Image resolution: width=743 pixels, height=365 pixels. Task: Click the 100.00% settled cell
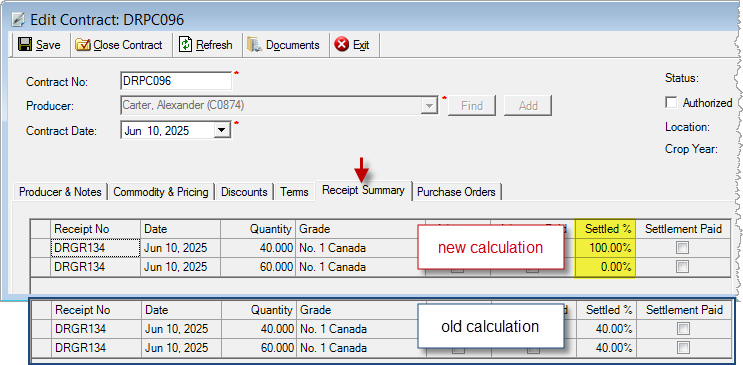pos(605,248)
